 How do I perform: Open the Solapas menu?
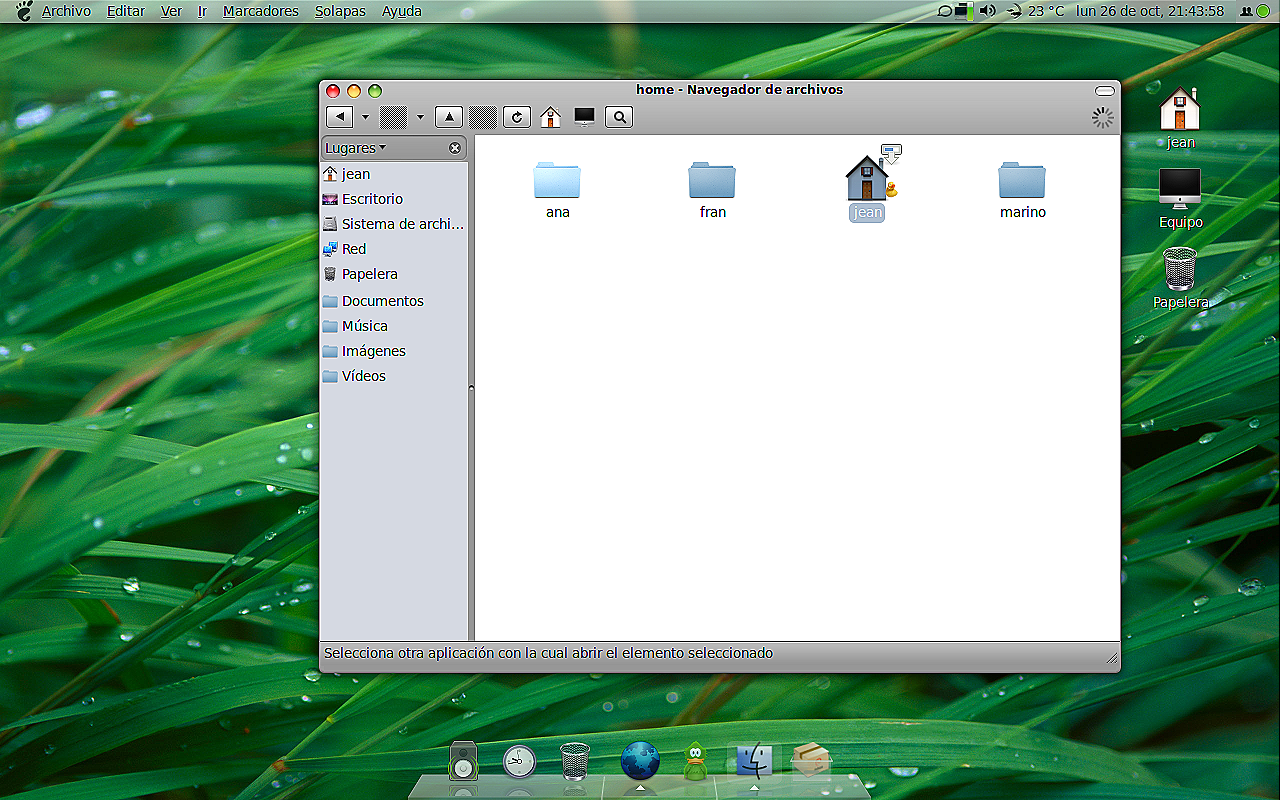point(340,11)
